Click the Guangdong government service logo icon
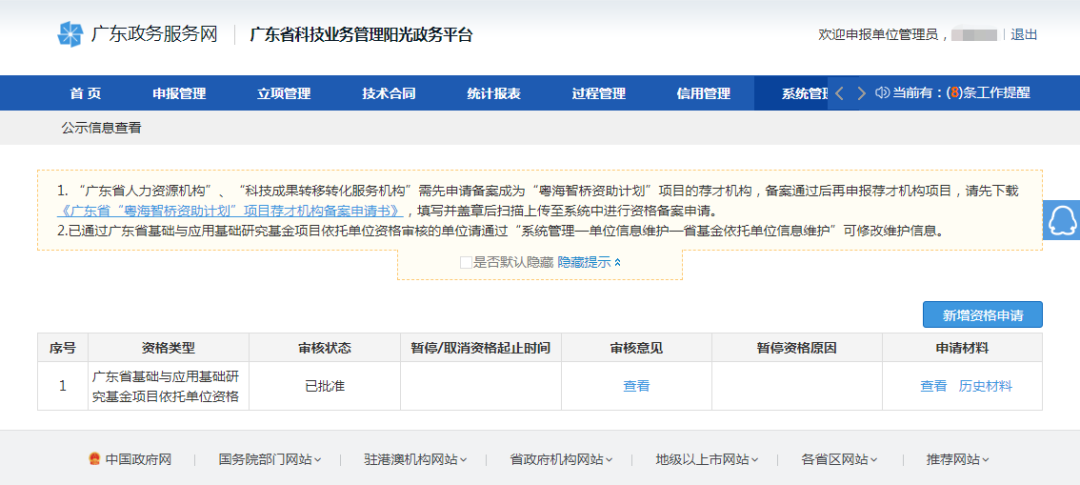1080x485 pixels. pos(70,35)
